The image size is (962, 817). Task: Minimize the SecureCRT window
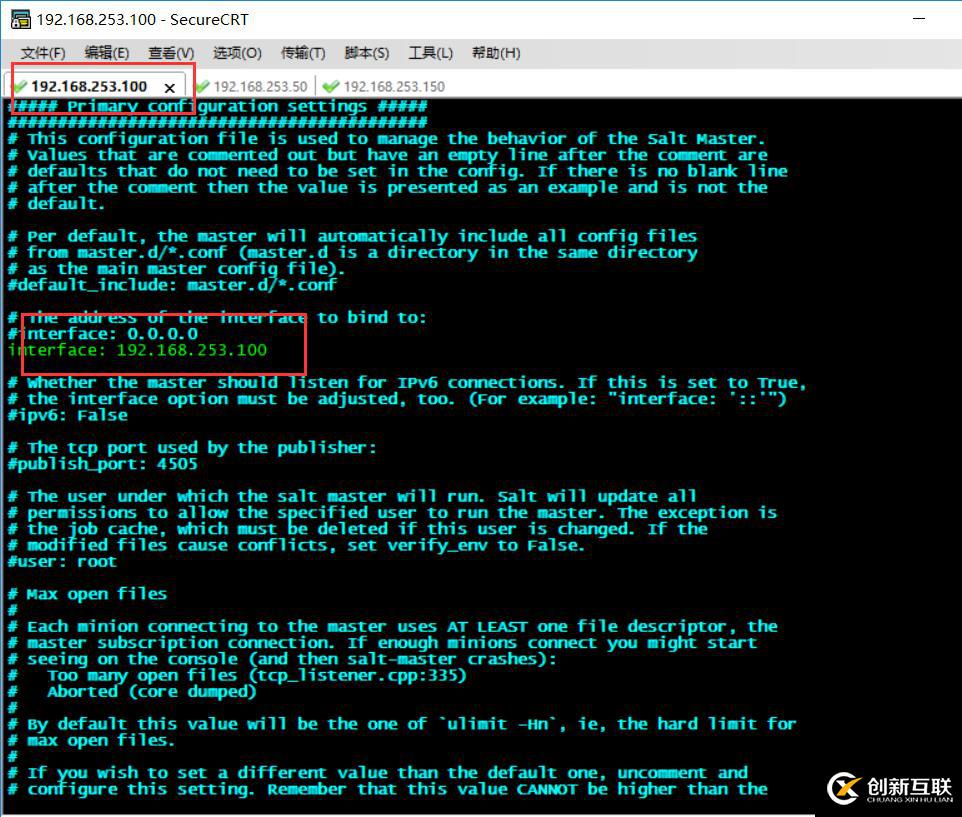(918, 19)
